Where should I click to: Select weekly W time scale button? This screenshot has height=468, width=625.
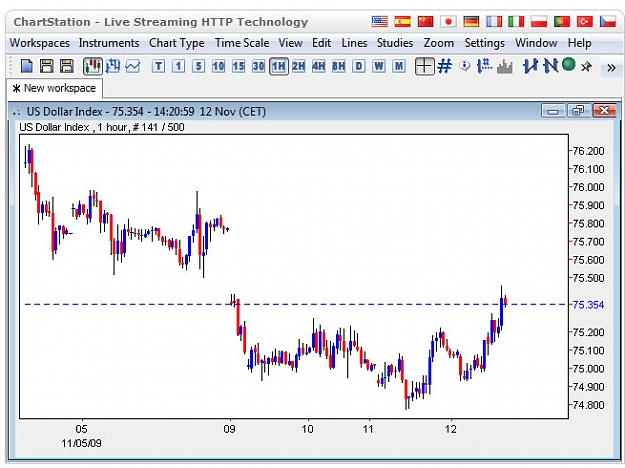pyautogui.click(x=379, y=66)
